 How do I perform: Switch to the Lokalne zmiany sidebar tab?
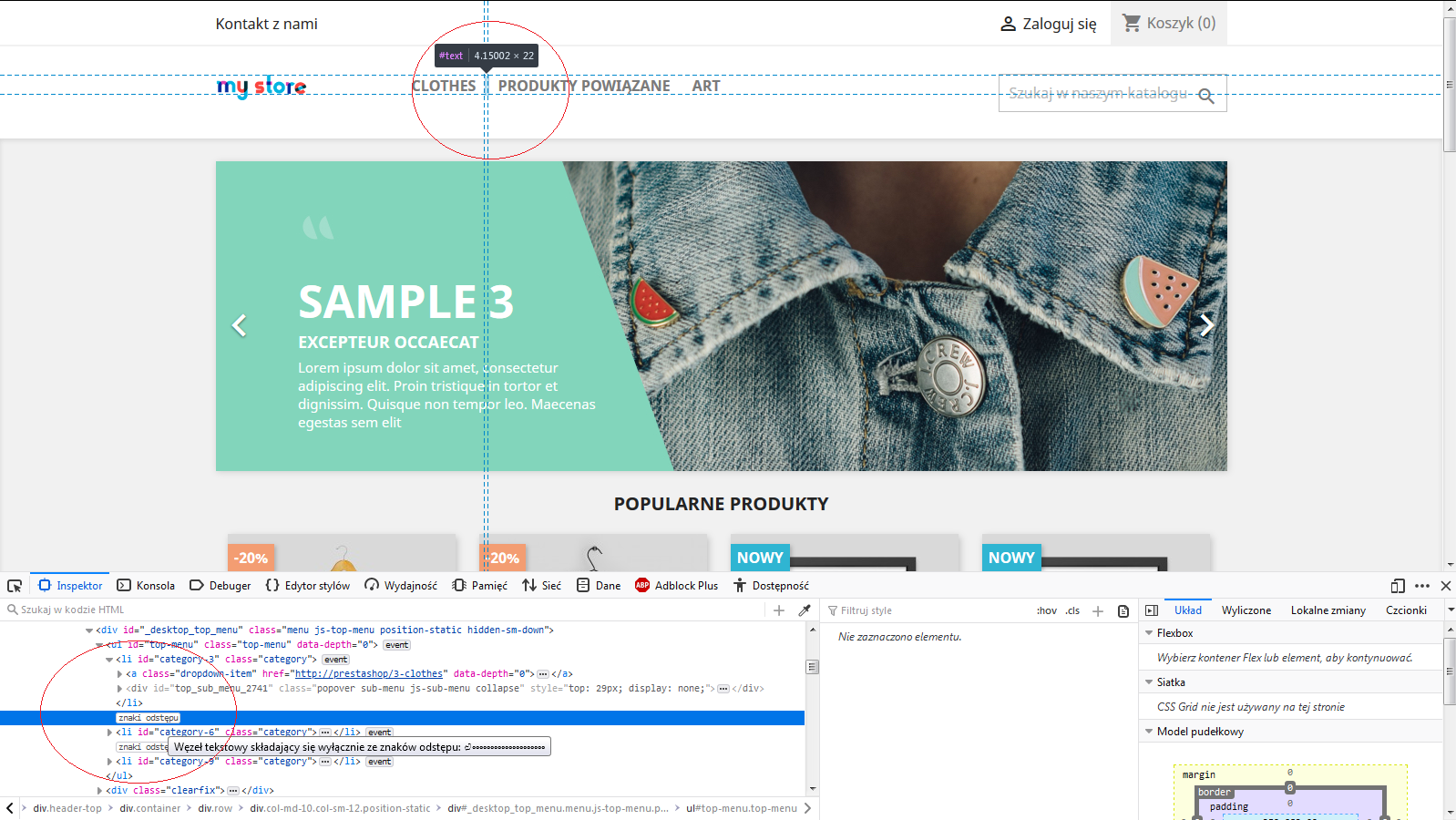(x=1328, y=610)
